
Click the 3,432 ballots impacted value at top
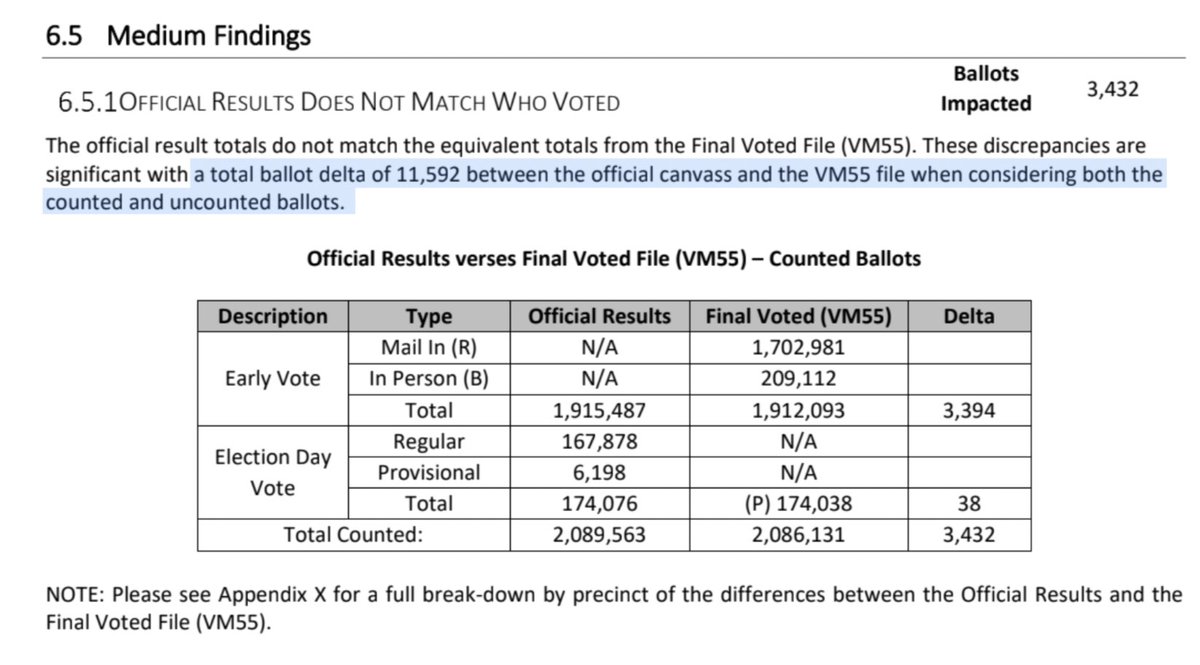pyautogui.click(x=1112, y=89)
